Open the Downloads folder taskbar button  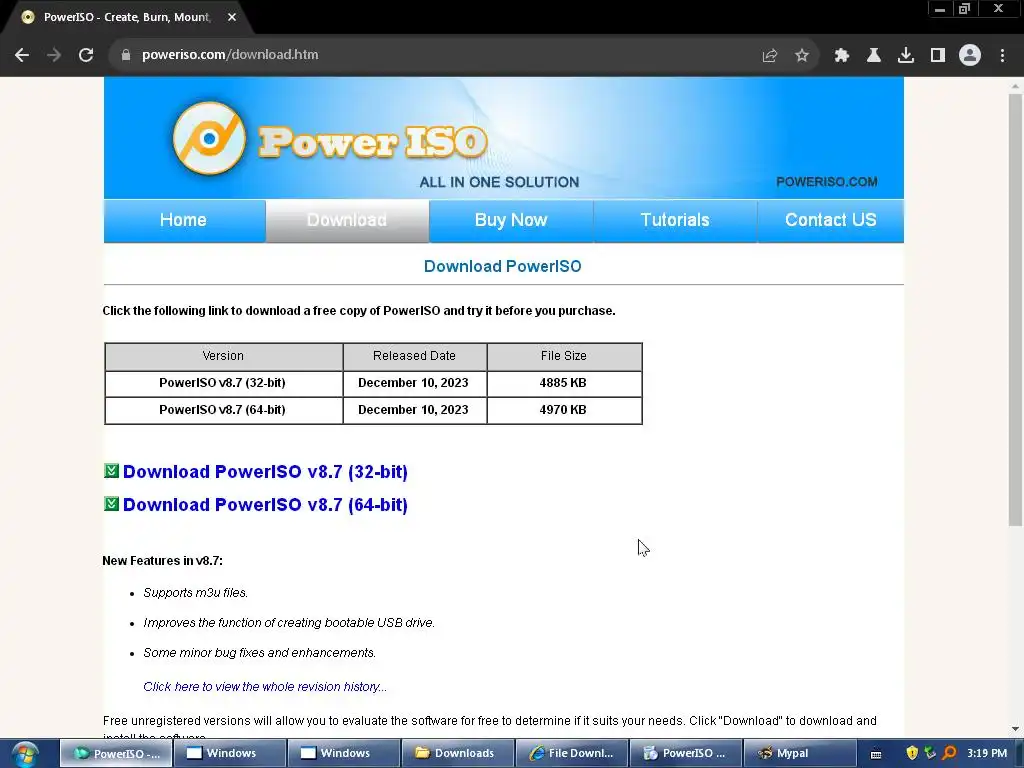pyautogui.click(x=458, y=754)
